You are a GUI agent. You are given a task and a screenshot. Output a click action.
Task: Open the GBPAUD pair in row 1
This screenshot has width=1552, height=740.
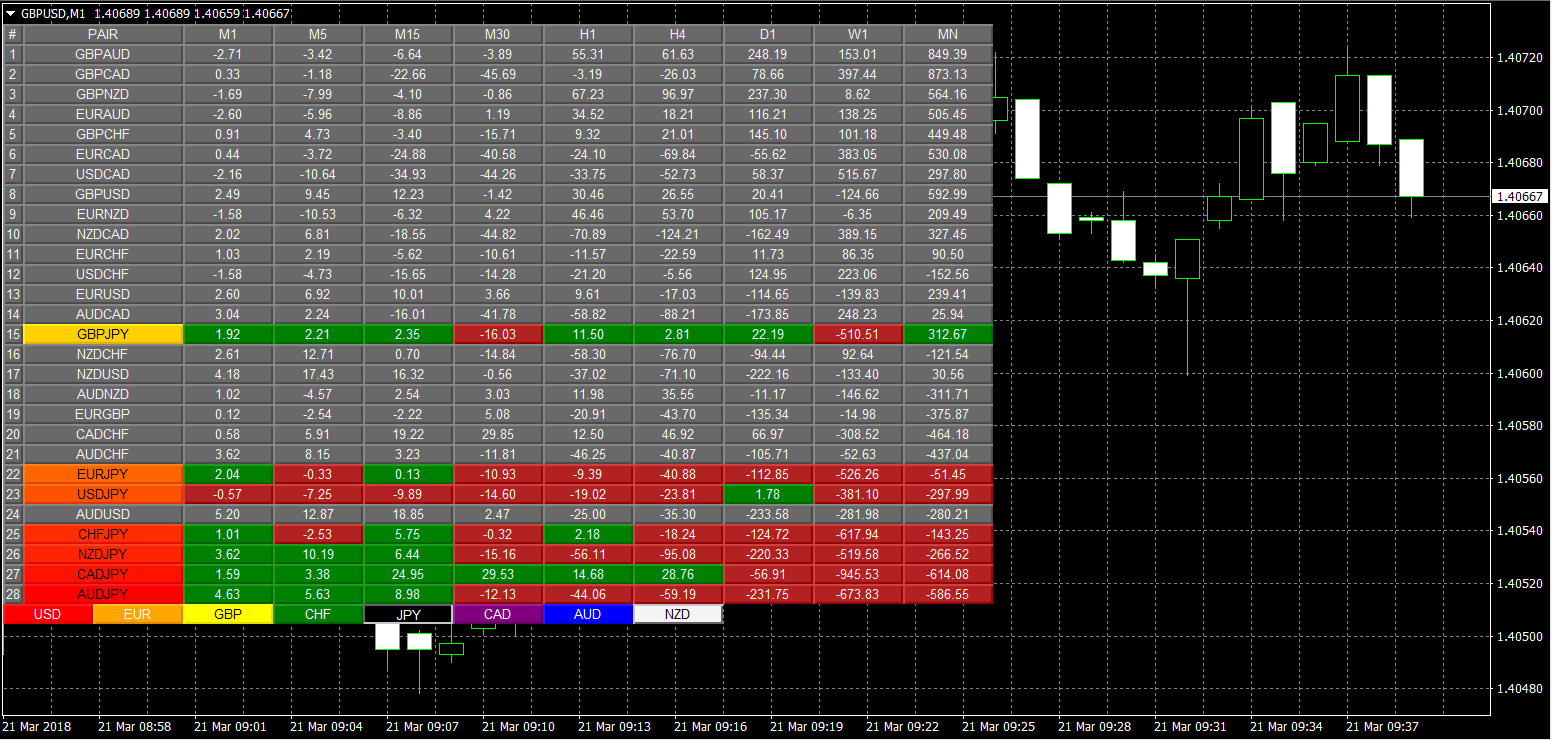click(103, 54)
